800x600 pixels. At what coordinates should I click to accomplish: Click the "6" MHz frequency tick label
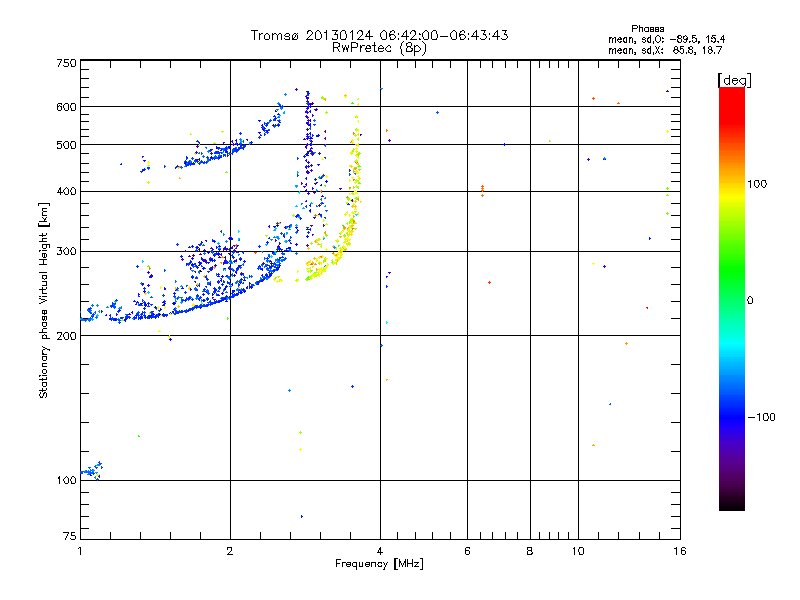pyautogui.click(x=467, y=551)
